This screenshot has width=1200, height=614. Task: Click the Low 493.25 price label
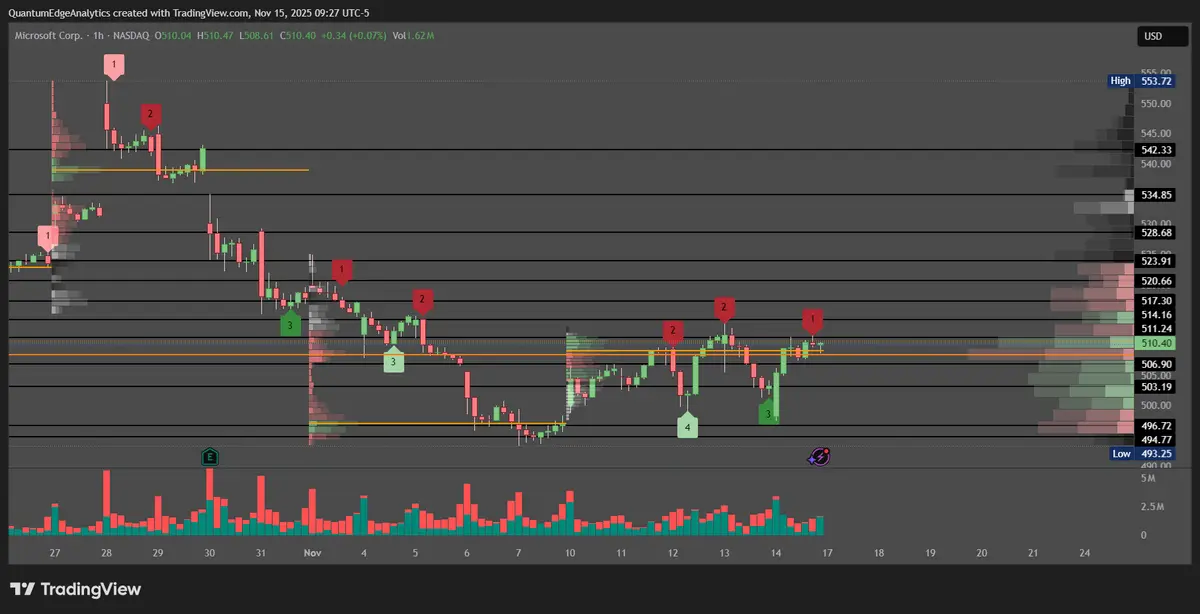[x=1141, y=453]
